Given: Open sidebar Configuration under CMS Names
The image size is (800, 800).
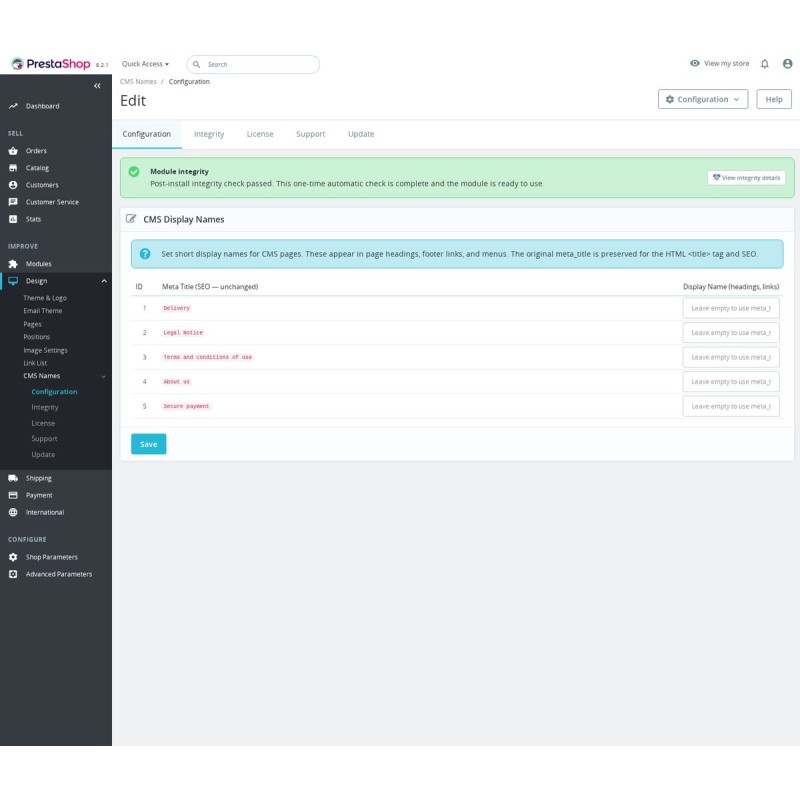Looking at the screenshot, I should (54, 392).
